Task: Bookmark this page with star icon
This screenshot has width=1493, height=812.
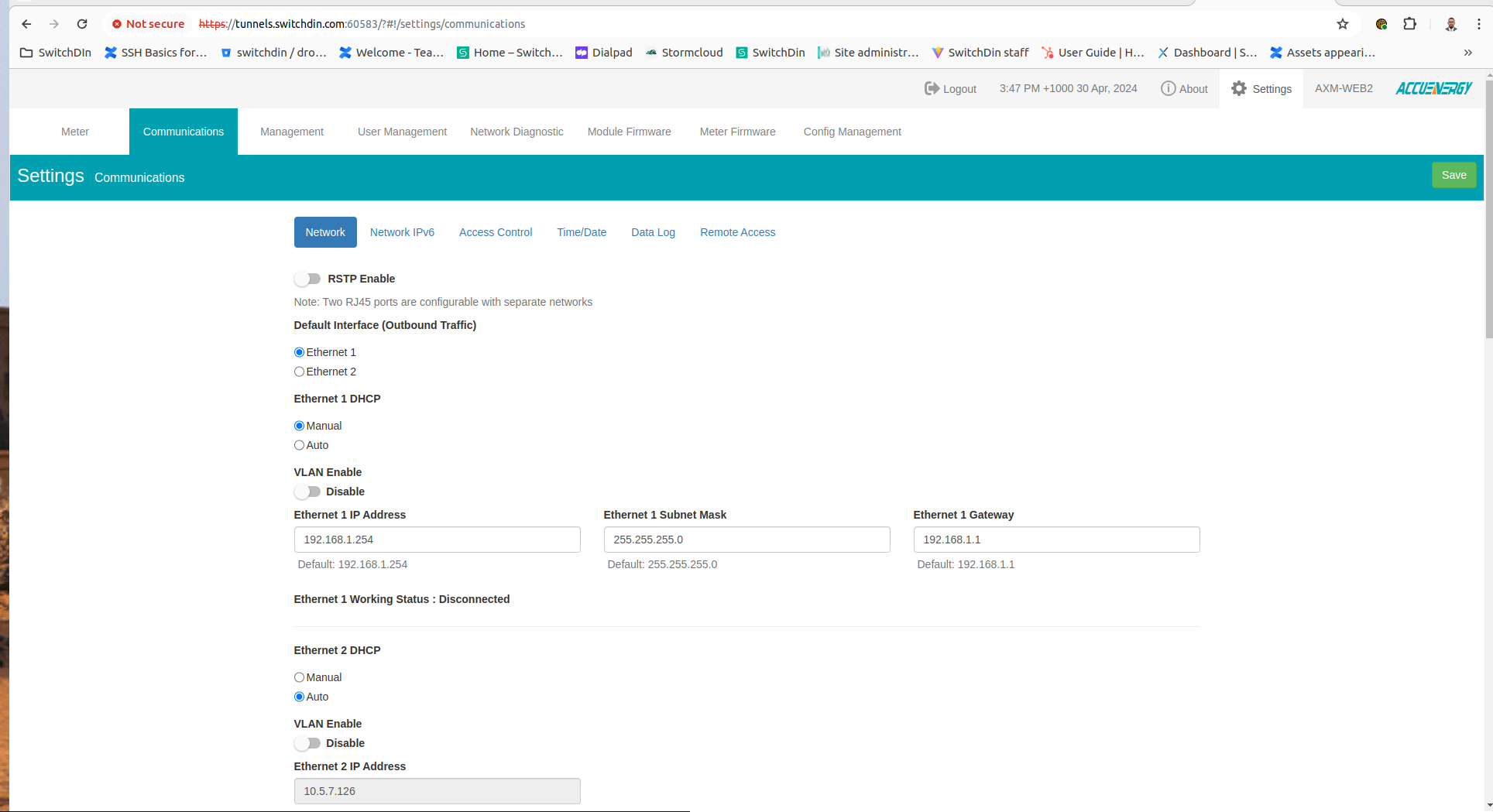Action: point(1343,24)
